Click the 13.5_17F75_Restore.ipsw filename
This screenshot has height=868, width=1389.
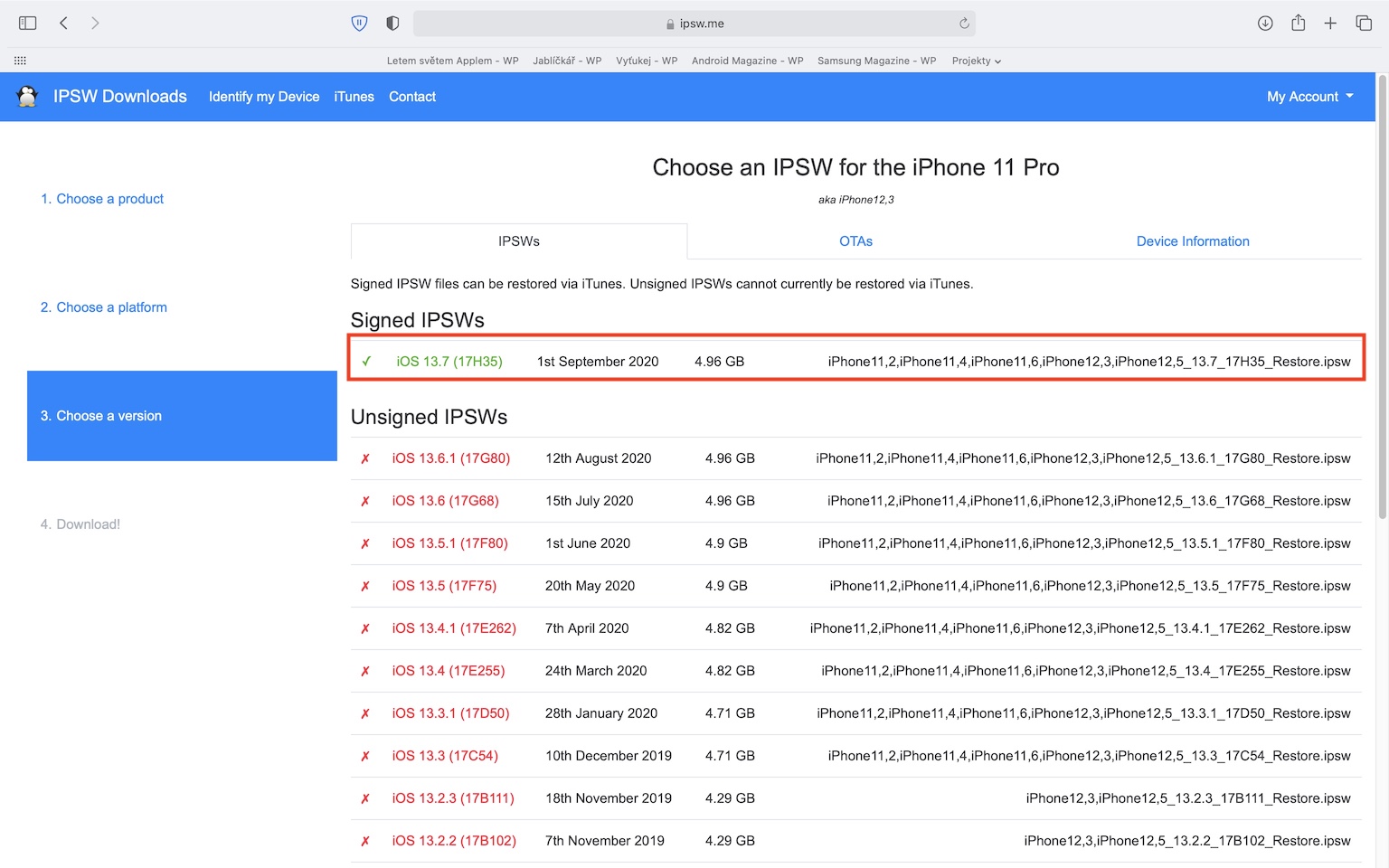[1090, 586]
